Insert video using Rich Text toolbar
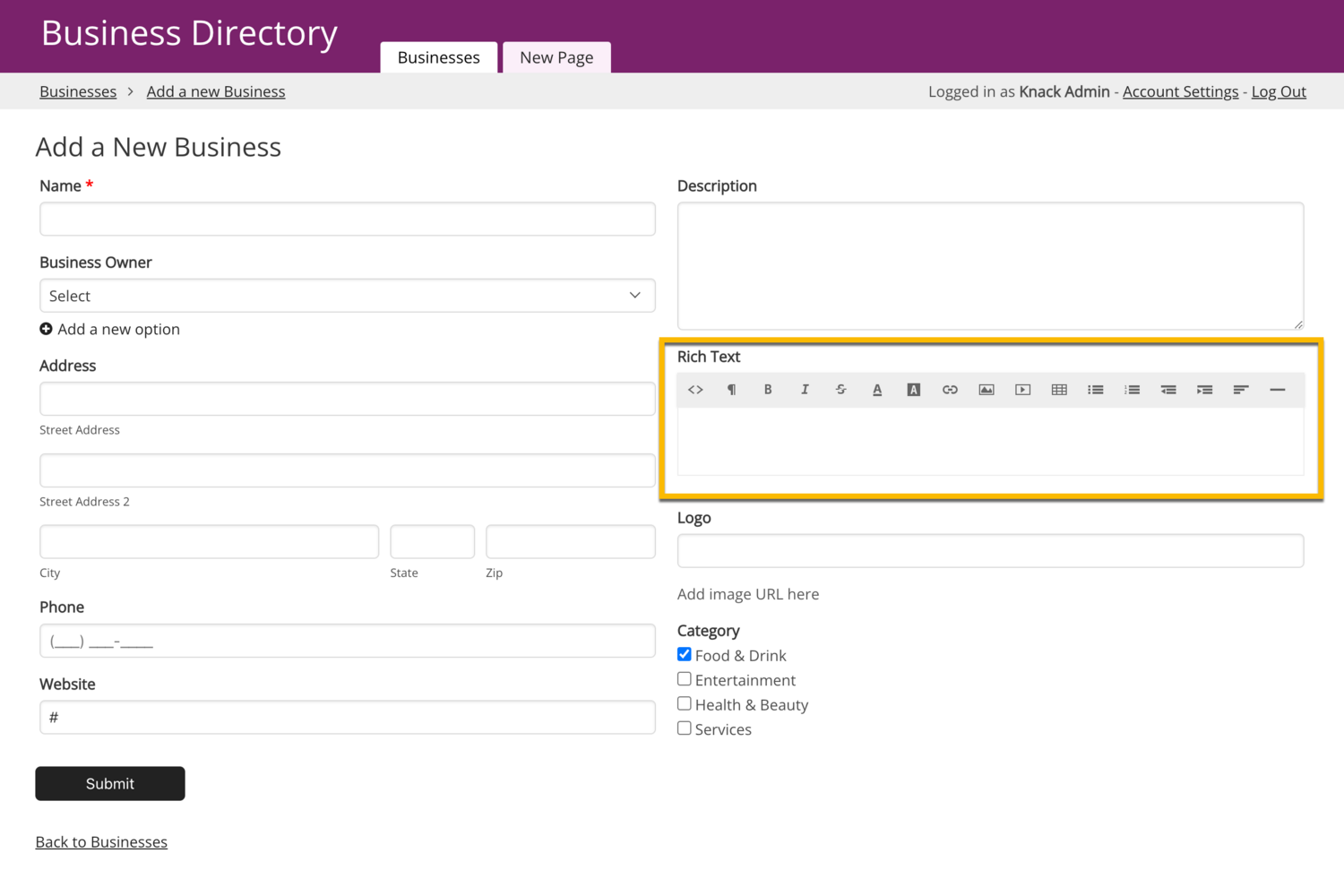Image resolution: width=1344 pixels, height=896 pixels. point(1022,390)
